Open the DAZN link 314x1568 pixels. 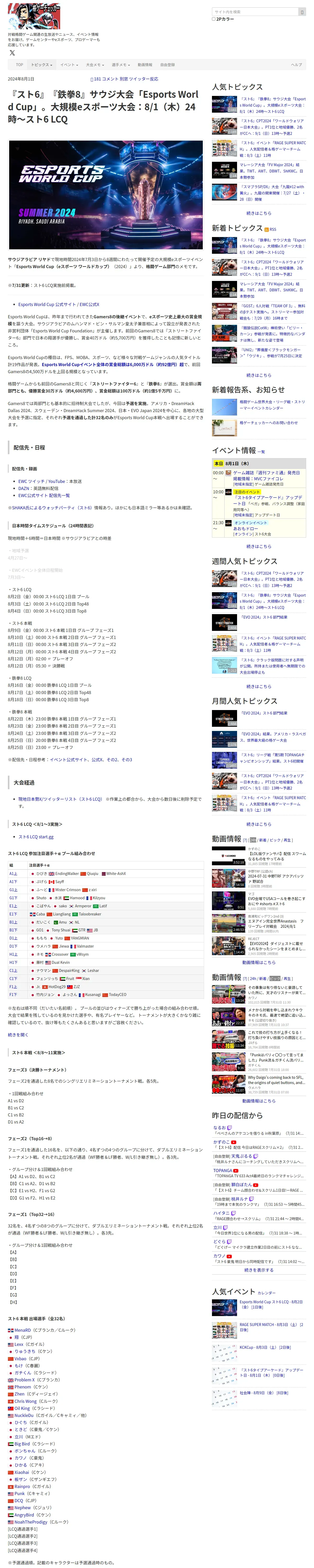24,488
